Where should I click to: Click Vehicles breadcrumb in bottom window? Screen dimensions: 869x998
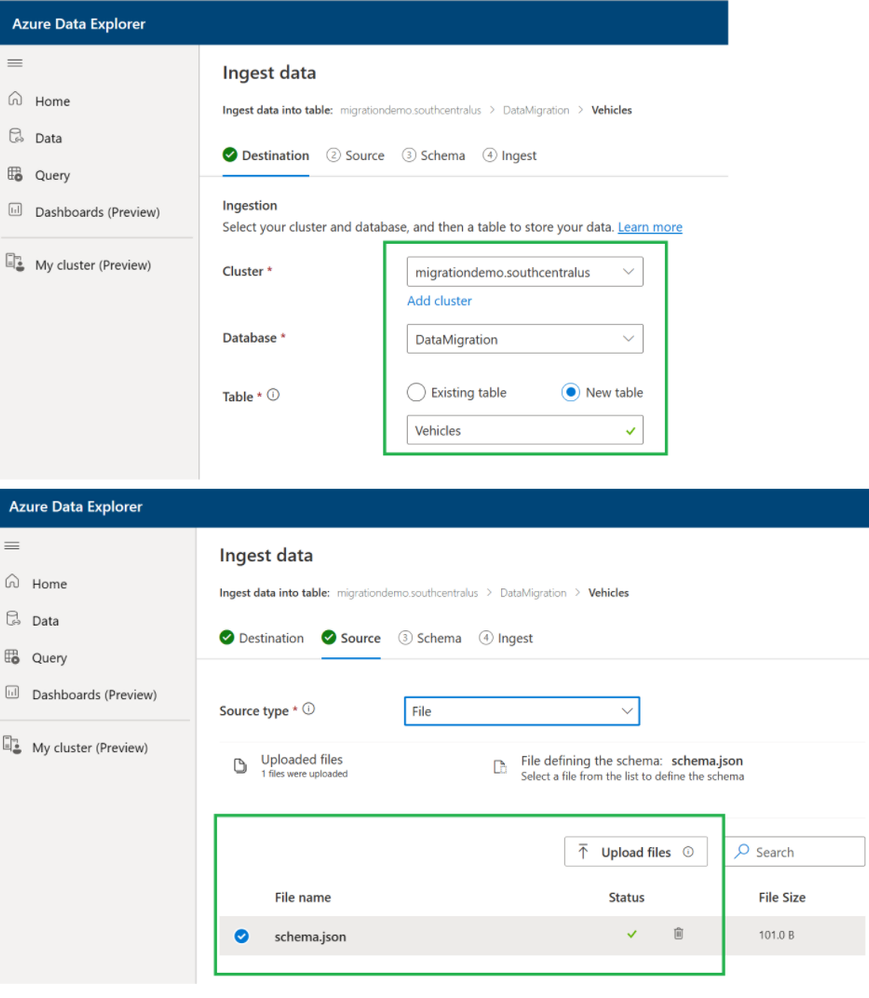[x=608, y=593]
